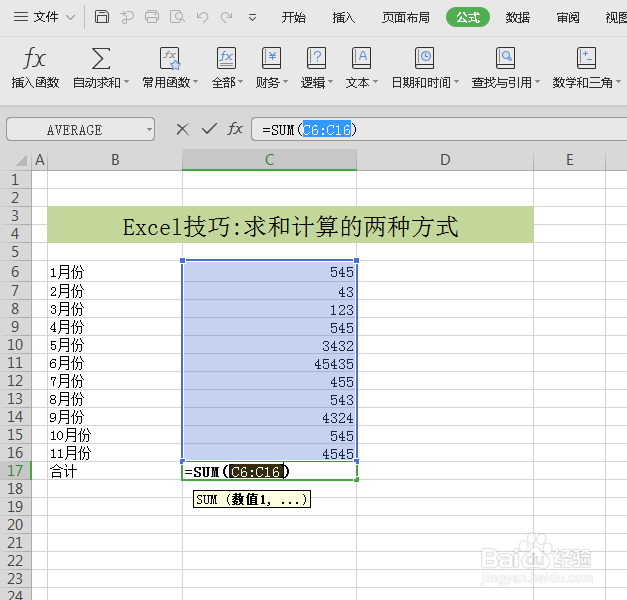Image resolution: width=627 pixels, height=600 pixels.
Task: Click the Save icon in quick toolbar
Action: tap(102, 17)
